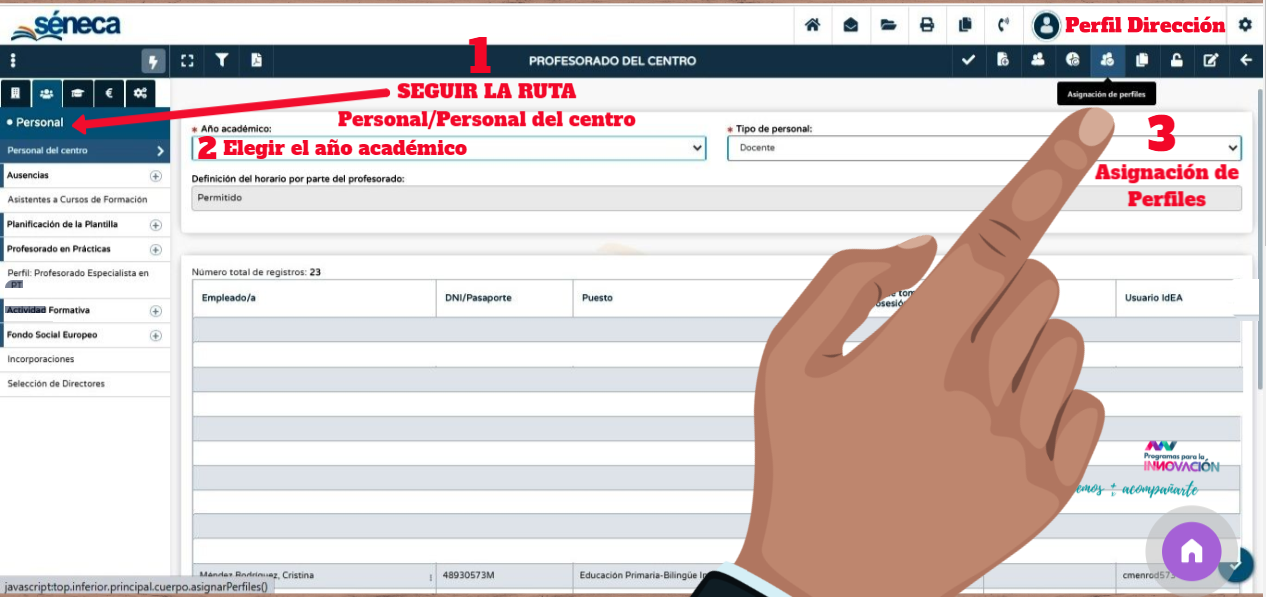Click the back arrow in toolbar

pyautogui.click(x=1246, y=60)
